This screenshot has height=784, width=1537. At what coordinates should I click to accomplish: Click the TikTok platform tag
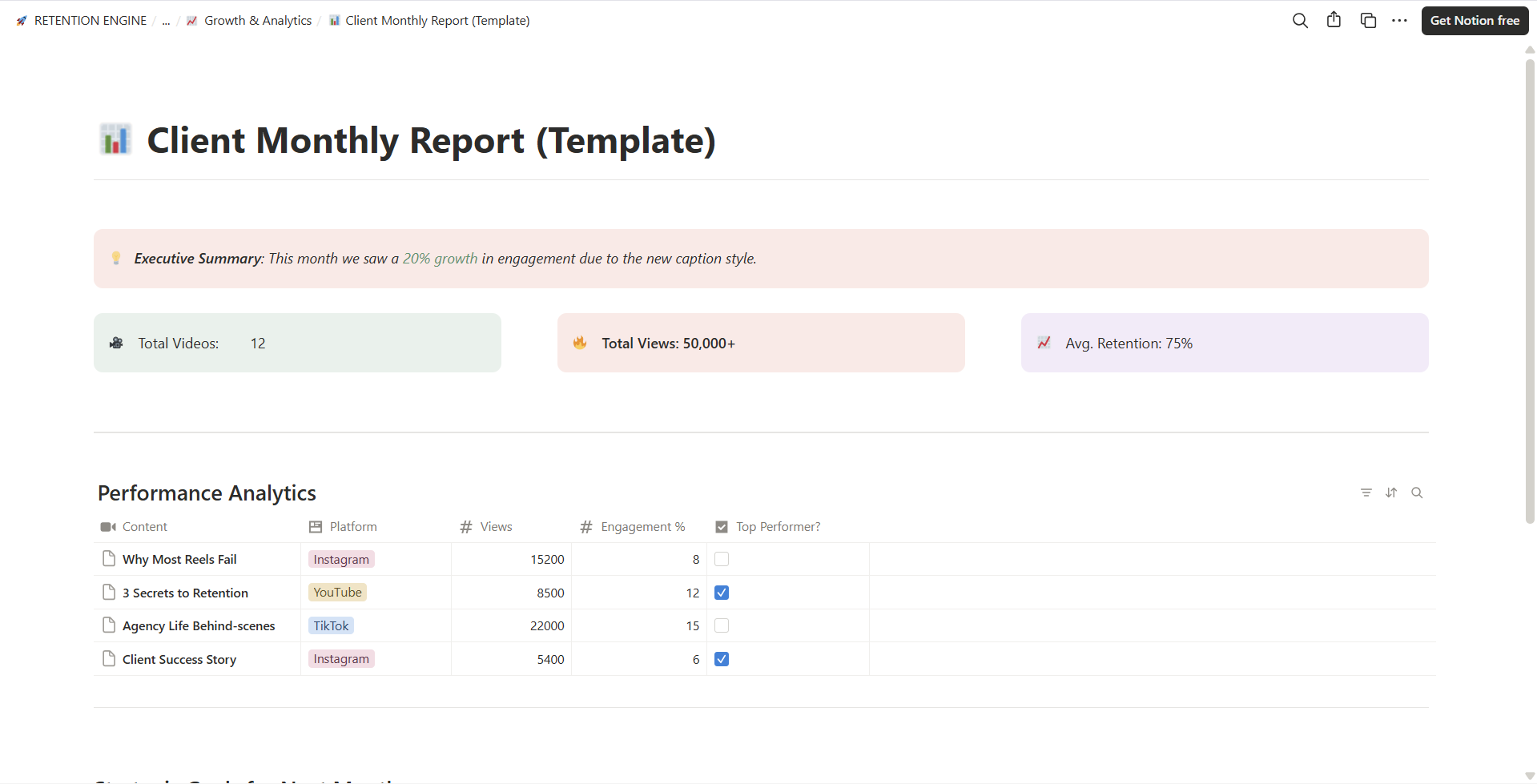331,625
